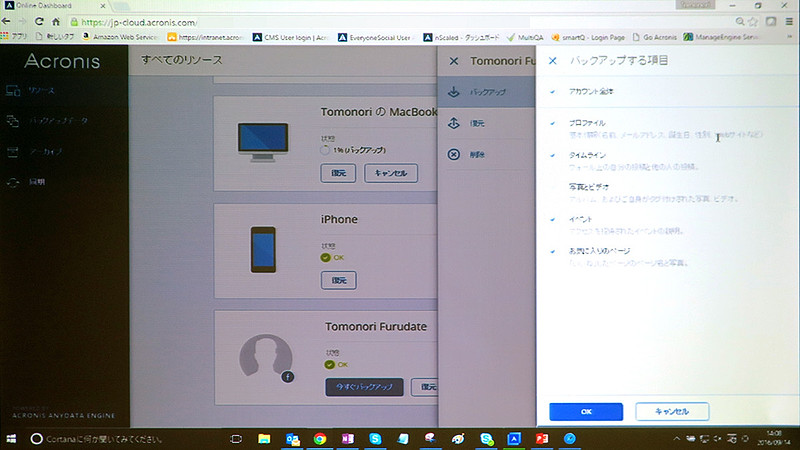Screen dimensions: 800x450
Task: Toggle the タイムライン checkmark
Action: pyautogui.click(x=553, y=155)
